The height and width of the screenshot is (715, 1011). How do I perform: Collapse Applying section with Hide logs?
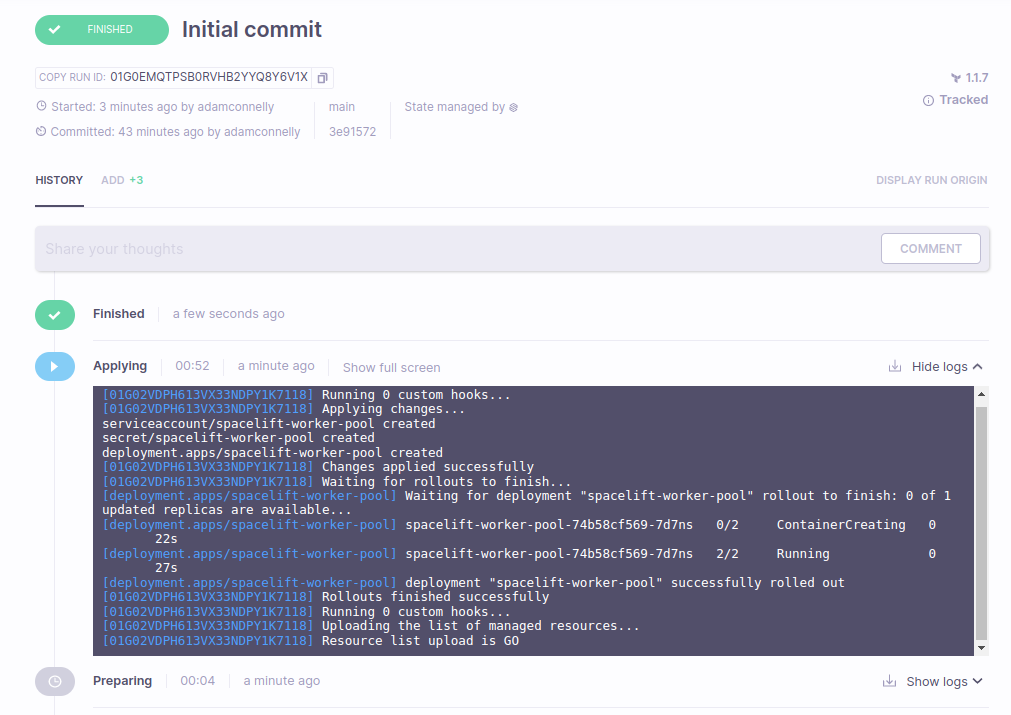click(x=947, y=367)
